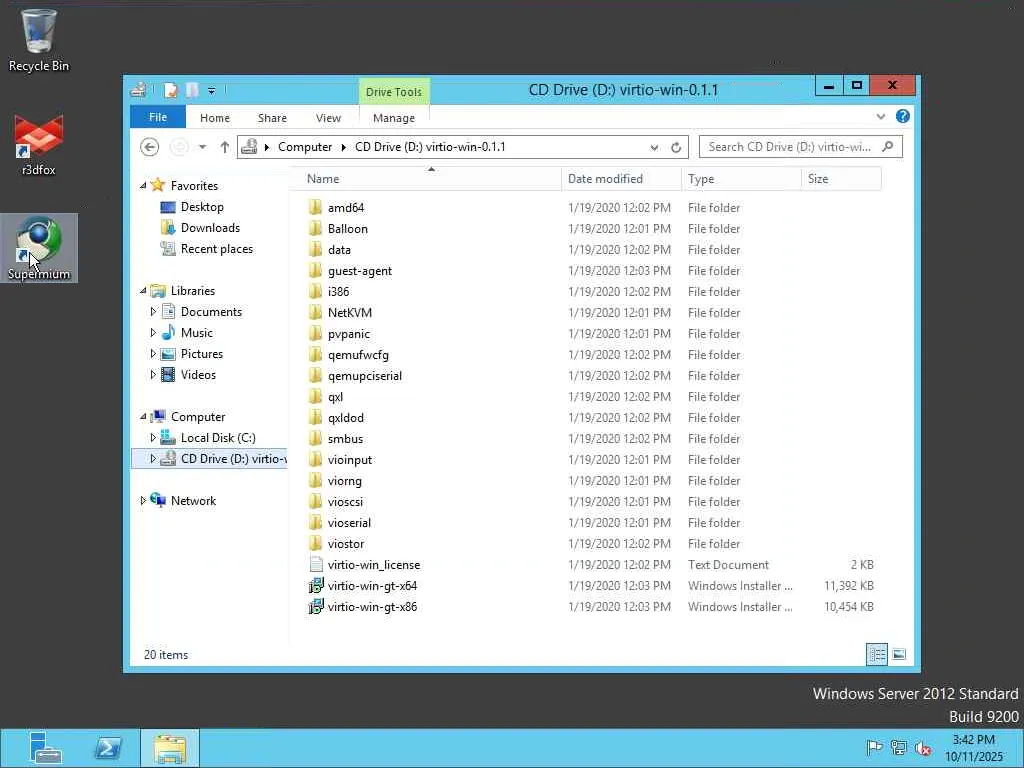Switch to the Home ribbon tab

coord(215,118)
